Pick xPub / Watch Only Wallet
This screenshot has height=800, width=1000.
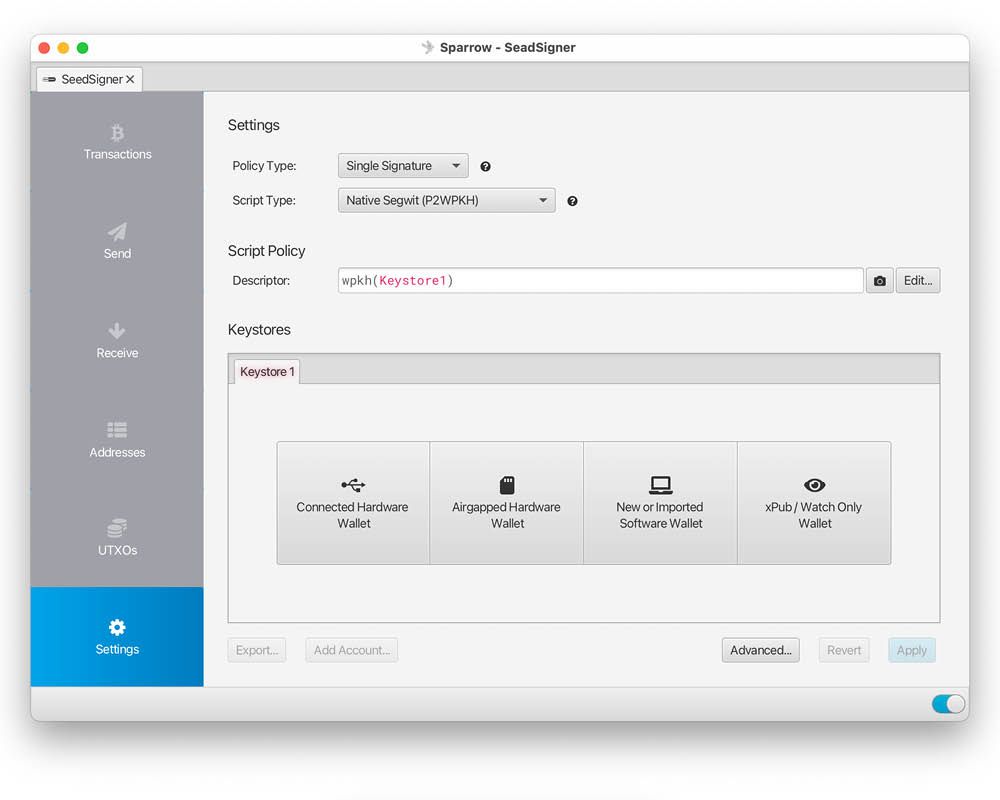click(x=814, y=503)
